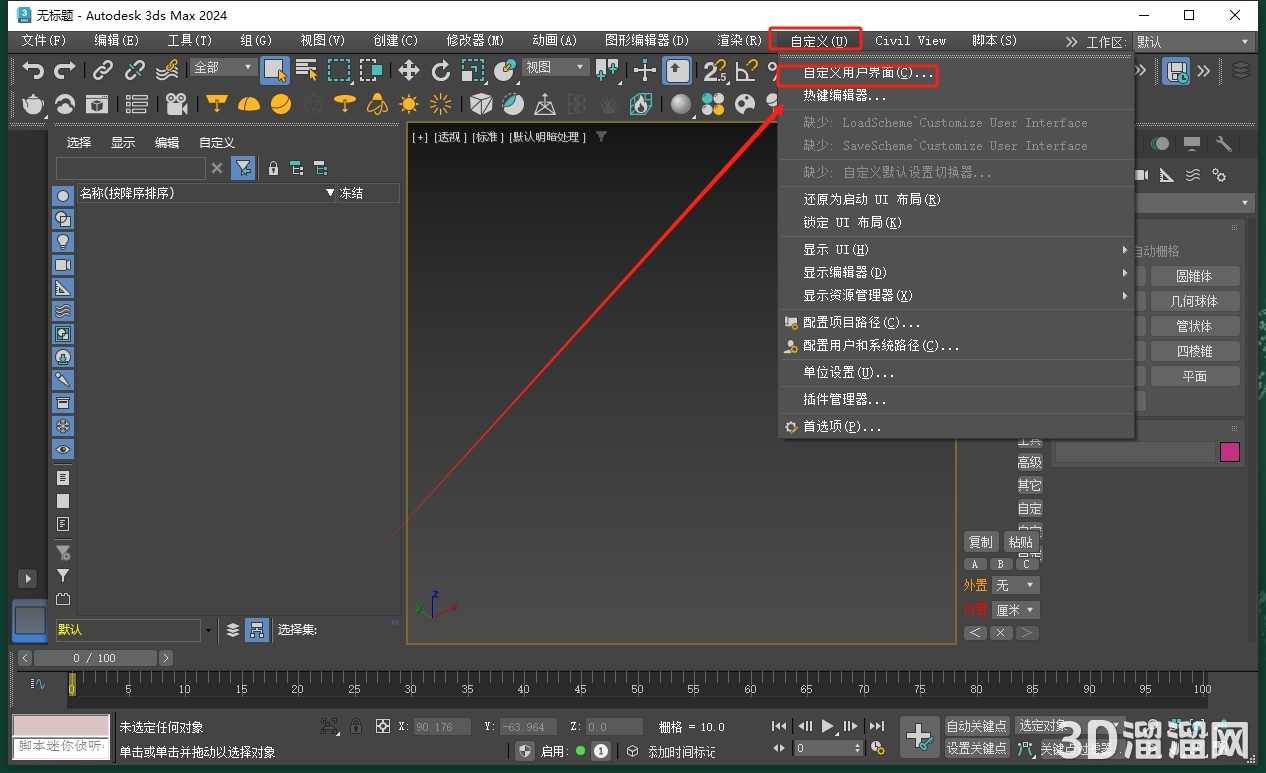Screen dimensions: 1266x773
Task: Open the Systems gears icon in Create panel
Action: 1219,175
